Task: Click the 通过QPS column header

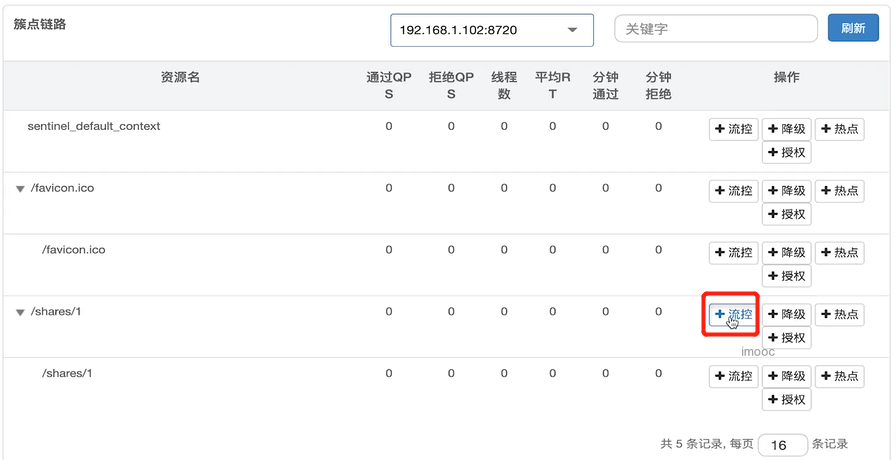Action: click(x=389, y=85)
